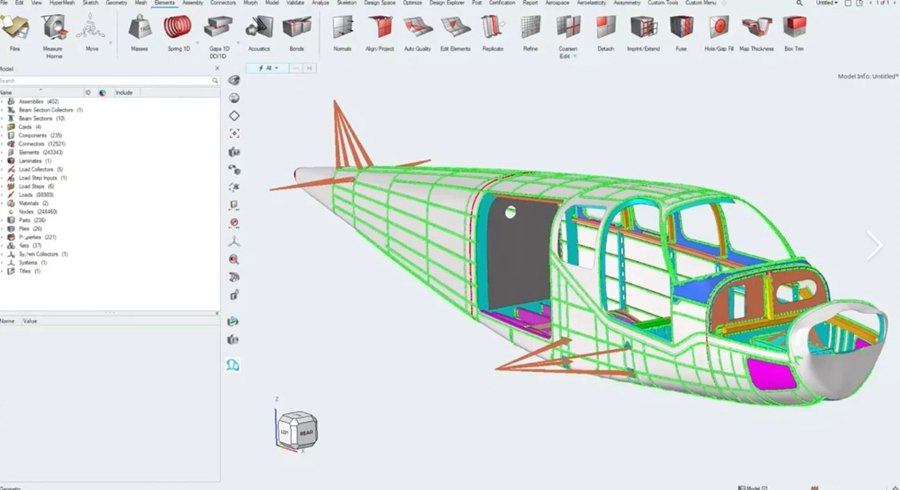900x490 pixels.
Task: Click the three-axis icon in the vertical toolbar
Action: [x=234, y=241]
